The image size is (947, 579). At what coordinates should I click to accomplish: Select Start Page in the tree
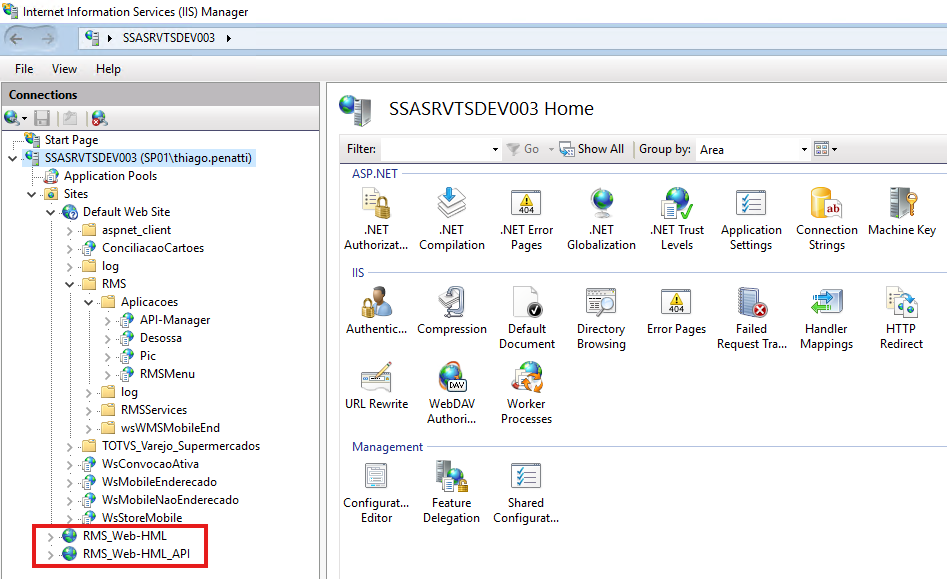71,139
